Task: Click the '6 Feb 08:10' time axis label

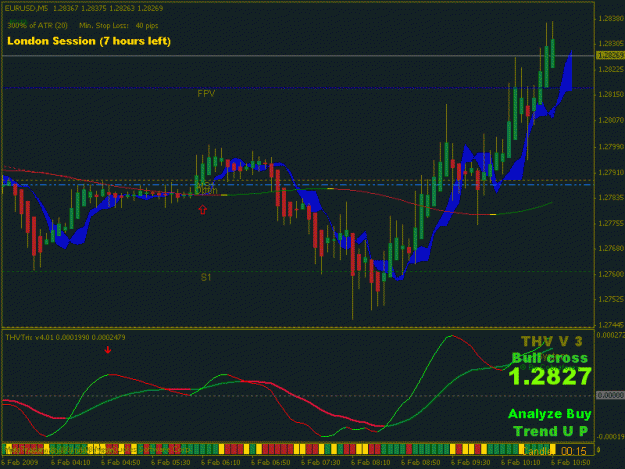Action: (x=371, y=463)
